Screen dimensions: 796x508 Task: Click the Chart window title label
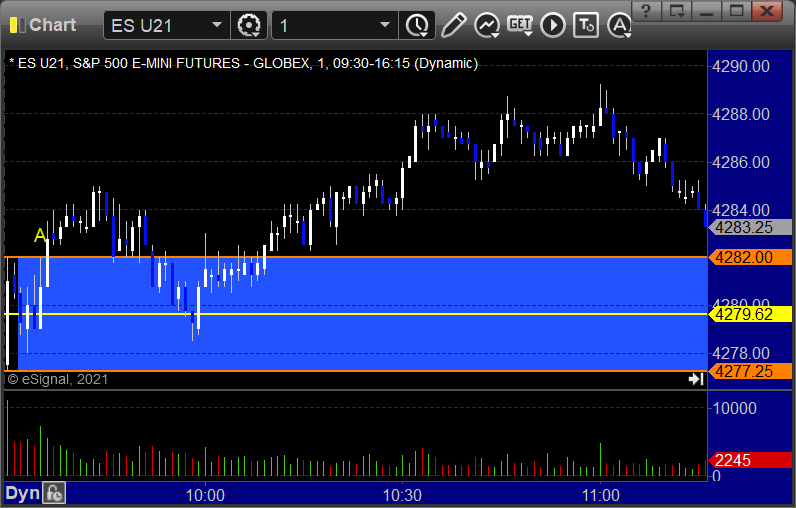click(52, 25)
